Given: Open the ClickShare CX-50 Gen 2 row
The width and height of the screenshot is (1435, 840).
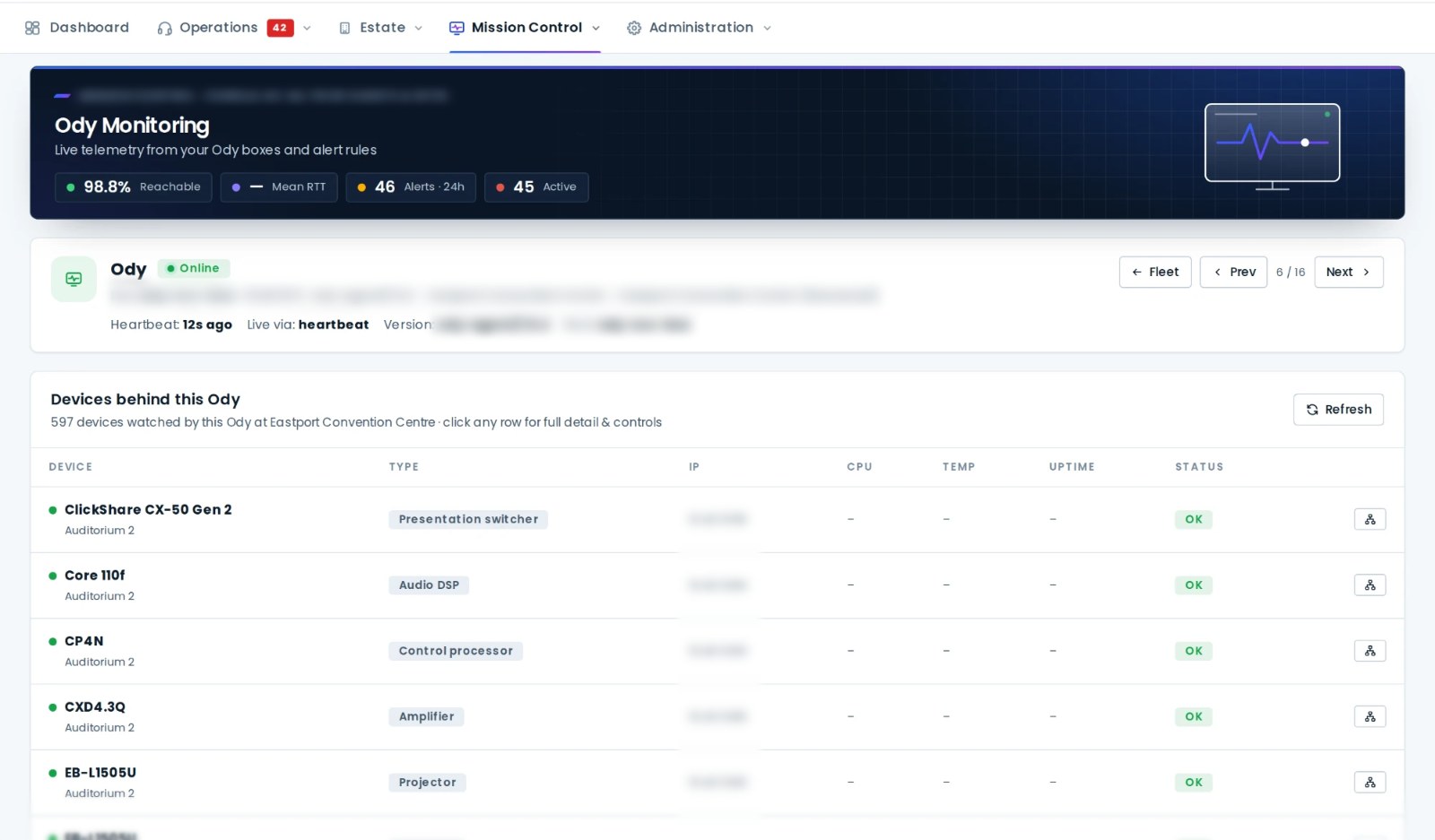Looking at the screenshot, I should click(x=717, y=520).
